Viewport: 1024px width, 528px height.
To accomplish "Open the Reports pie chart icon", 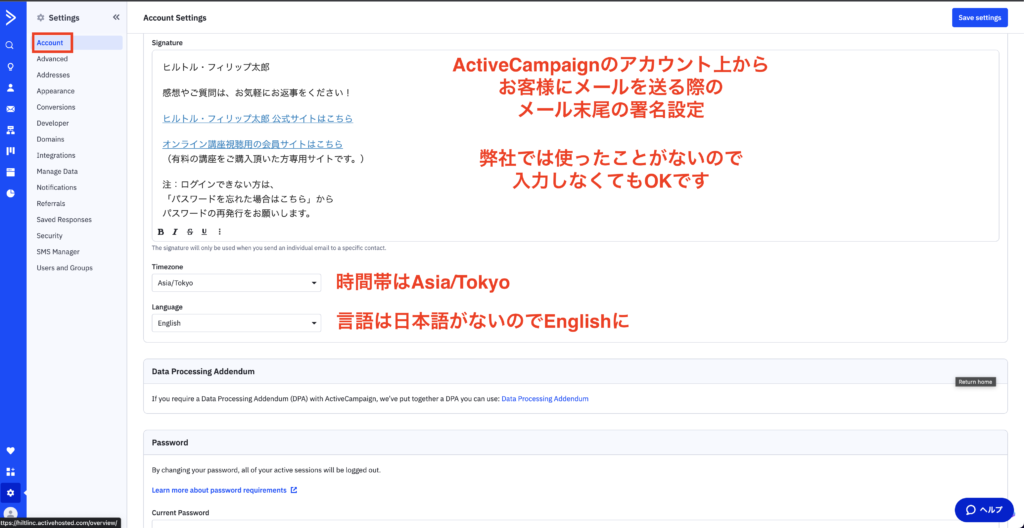I will [10, 193].
